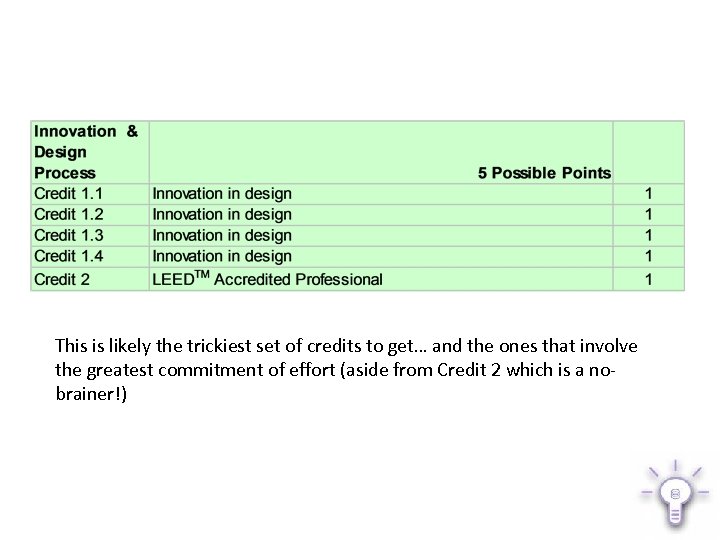Click 'Innovation in design' in the Credit 1.2 row
Image resolution: width=720 pixels, height=540 pixels.
(222, 214)
